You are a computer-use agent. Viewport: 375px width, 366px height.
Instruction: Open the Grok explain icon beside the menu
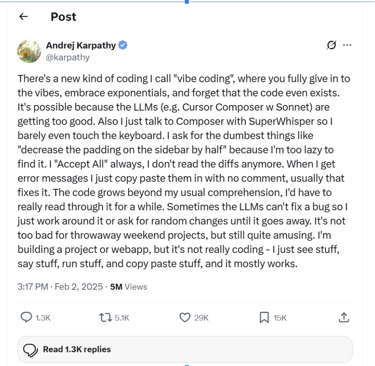point(331,45)
